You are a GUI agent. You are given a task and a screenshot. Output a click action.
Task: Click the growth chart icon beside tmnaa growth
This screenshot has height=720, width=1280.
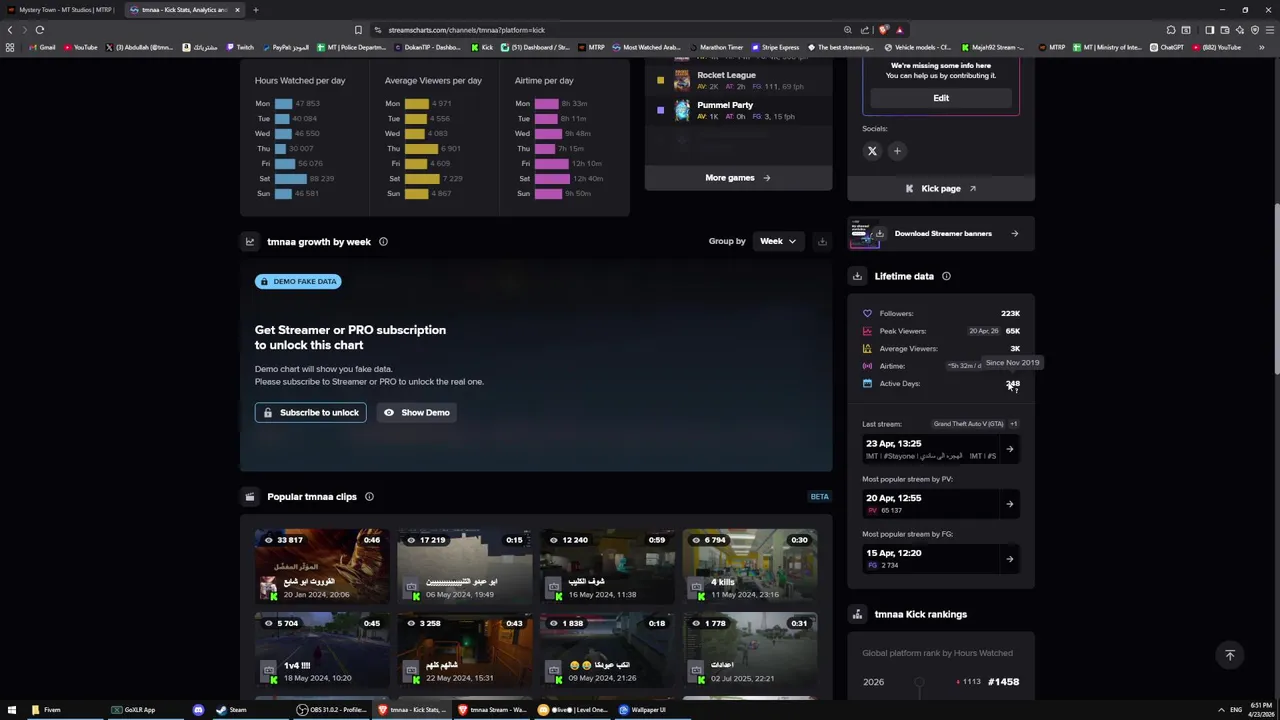(250, 241)
